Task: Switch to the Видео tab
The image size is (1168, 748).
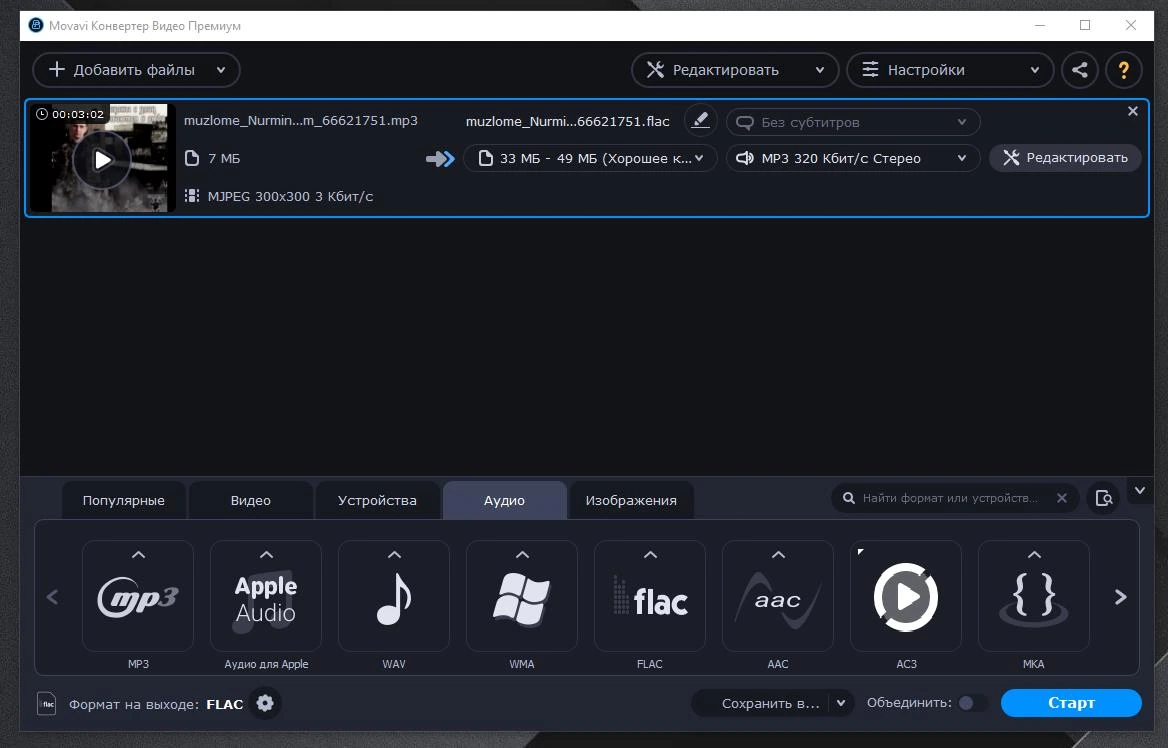Action: click(250, 500)
